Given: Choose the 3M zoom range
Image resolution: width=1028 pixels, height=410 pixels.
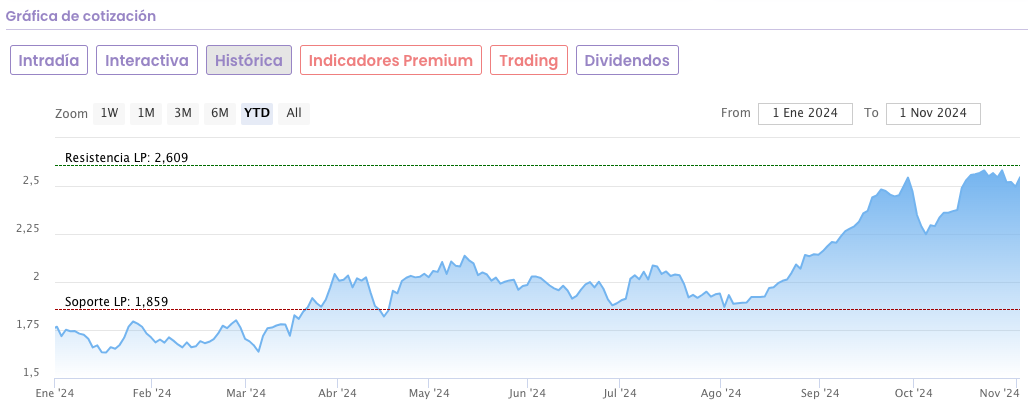Looking at the screenshot, I should (x=183, y=113).
